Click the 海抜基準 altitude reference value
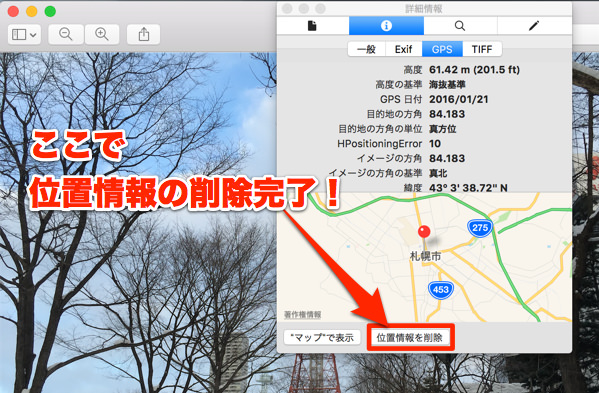The height and width of the screenshot is (393, 599). coord(447,84)
